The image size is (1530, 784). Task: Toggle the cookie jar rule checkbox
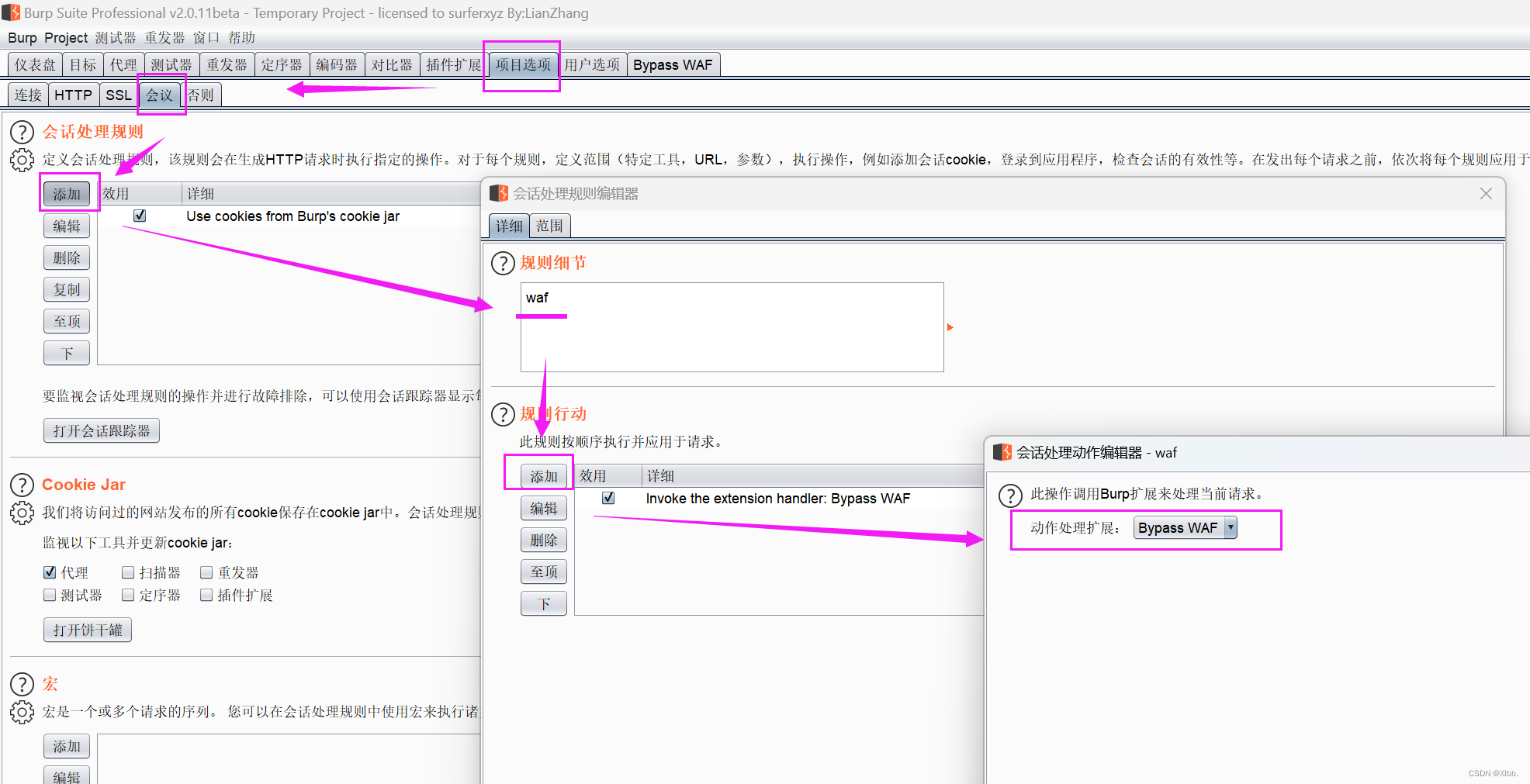click(140, 216)
